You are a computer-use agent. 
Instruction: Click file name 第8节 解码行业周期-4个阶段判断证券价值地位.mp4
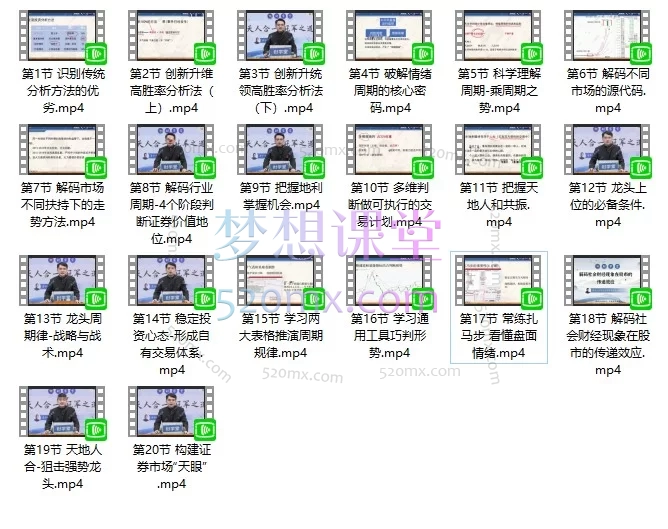171,213
